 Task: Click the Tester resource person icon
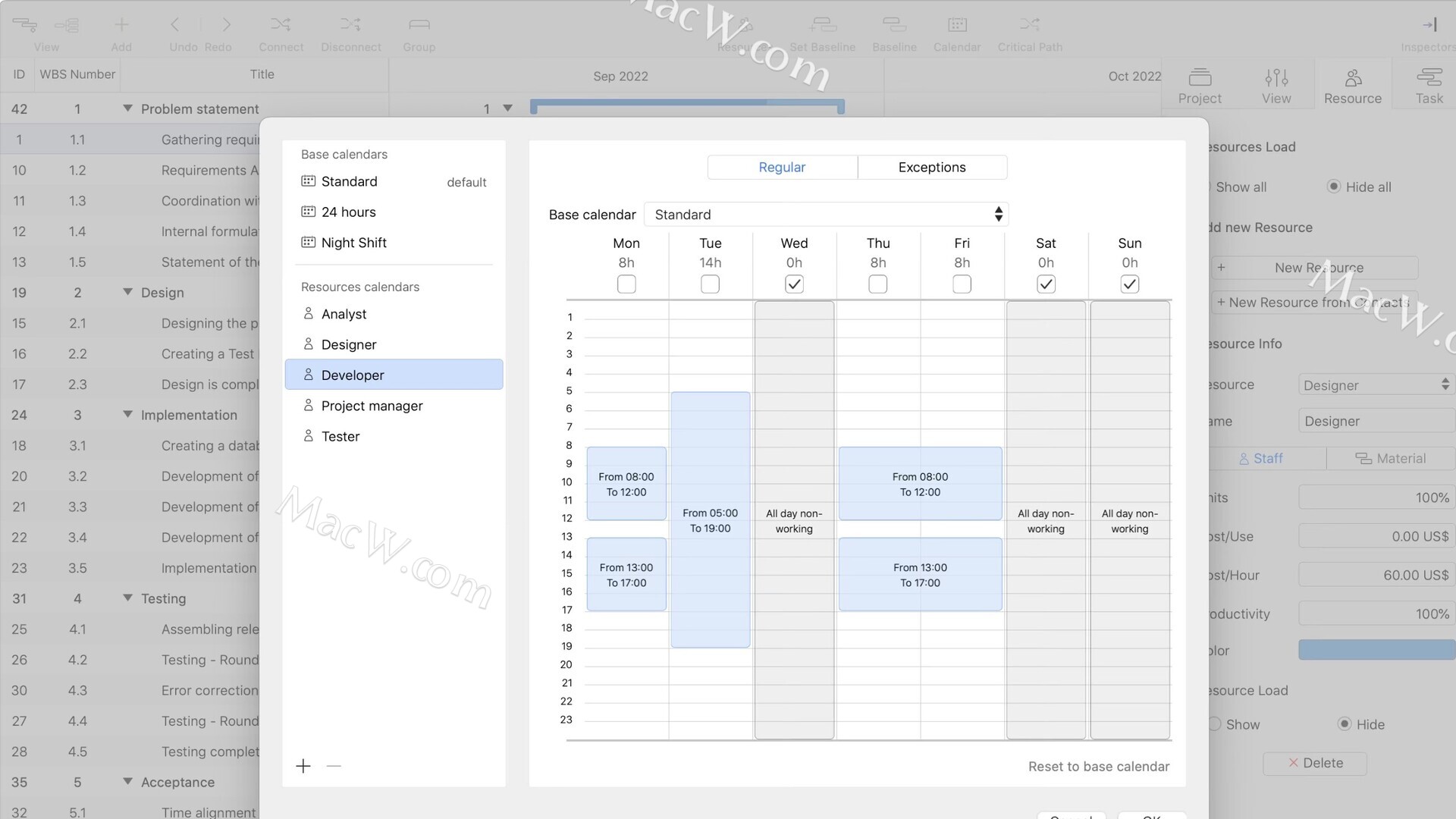[x=308, y=436]
